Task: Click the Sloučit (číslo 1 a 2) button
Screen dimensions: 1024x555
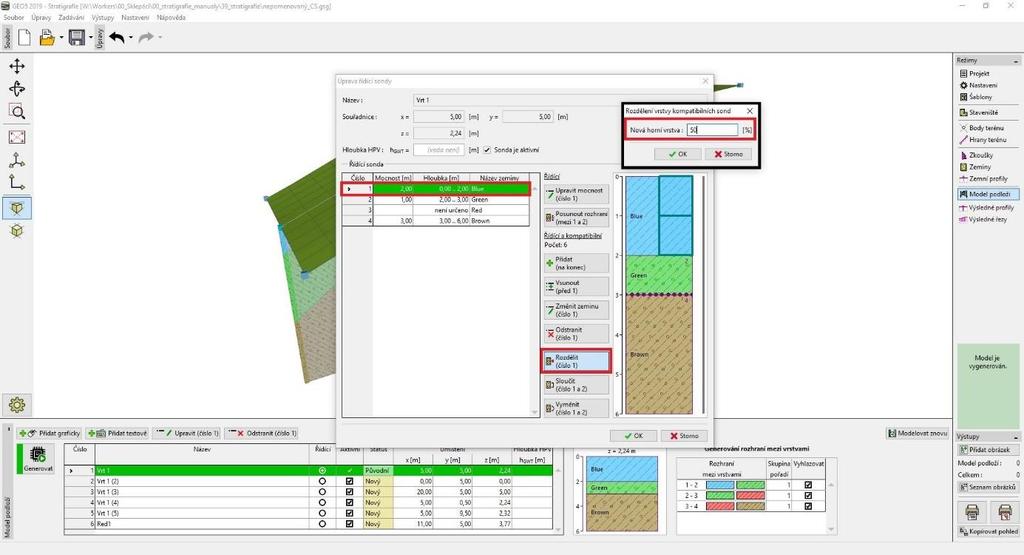Action: point(576,385)
